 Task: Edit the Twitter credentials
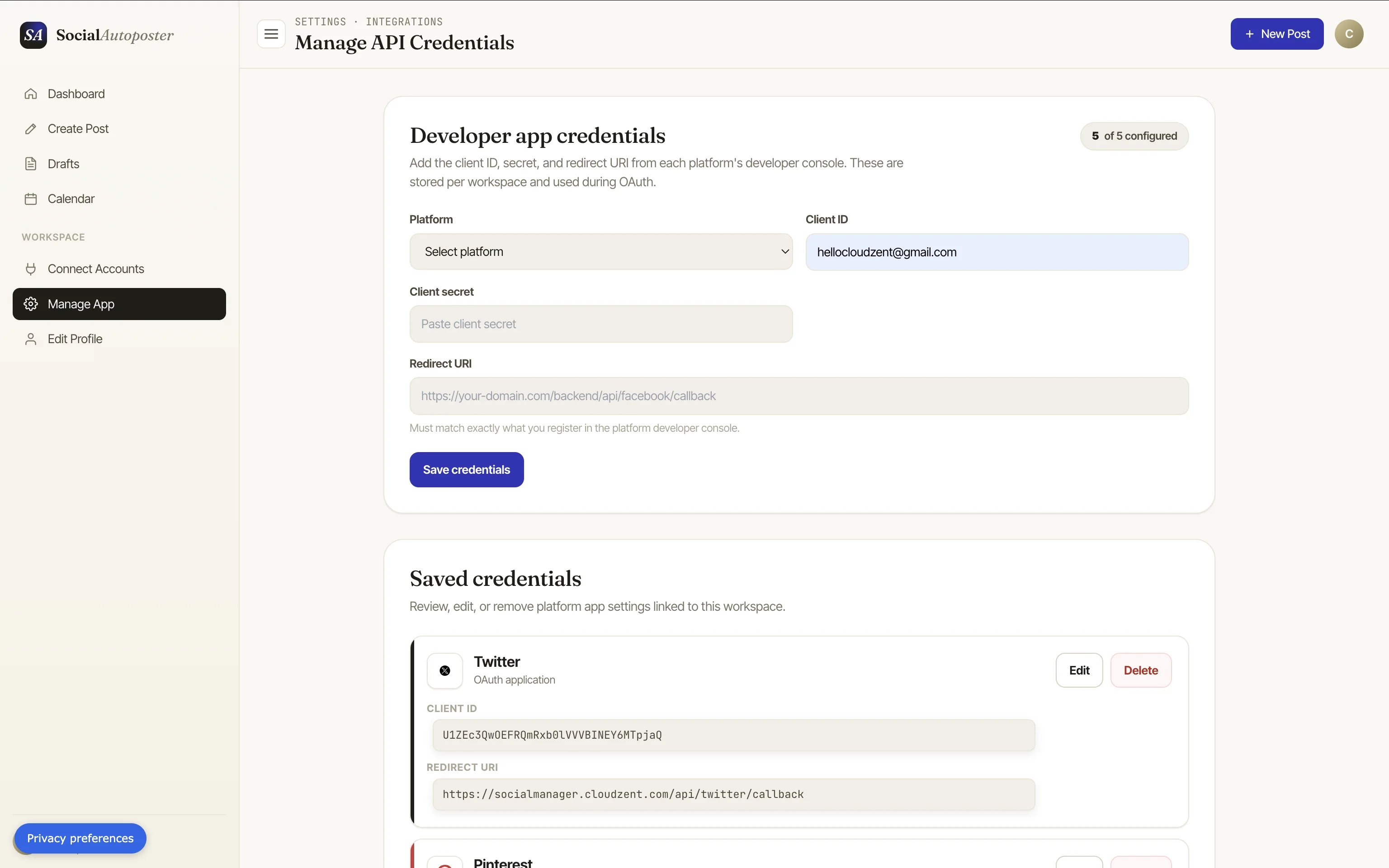tap(1079, 670)
